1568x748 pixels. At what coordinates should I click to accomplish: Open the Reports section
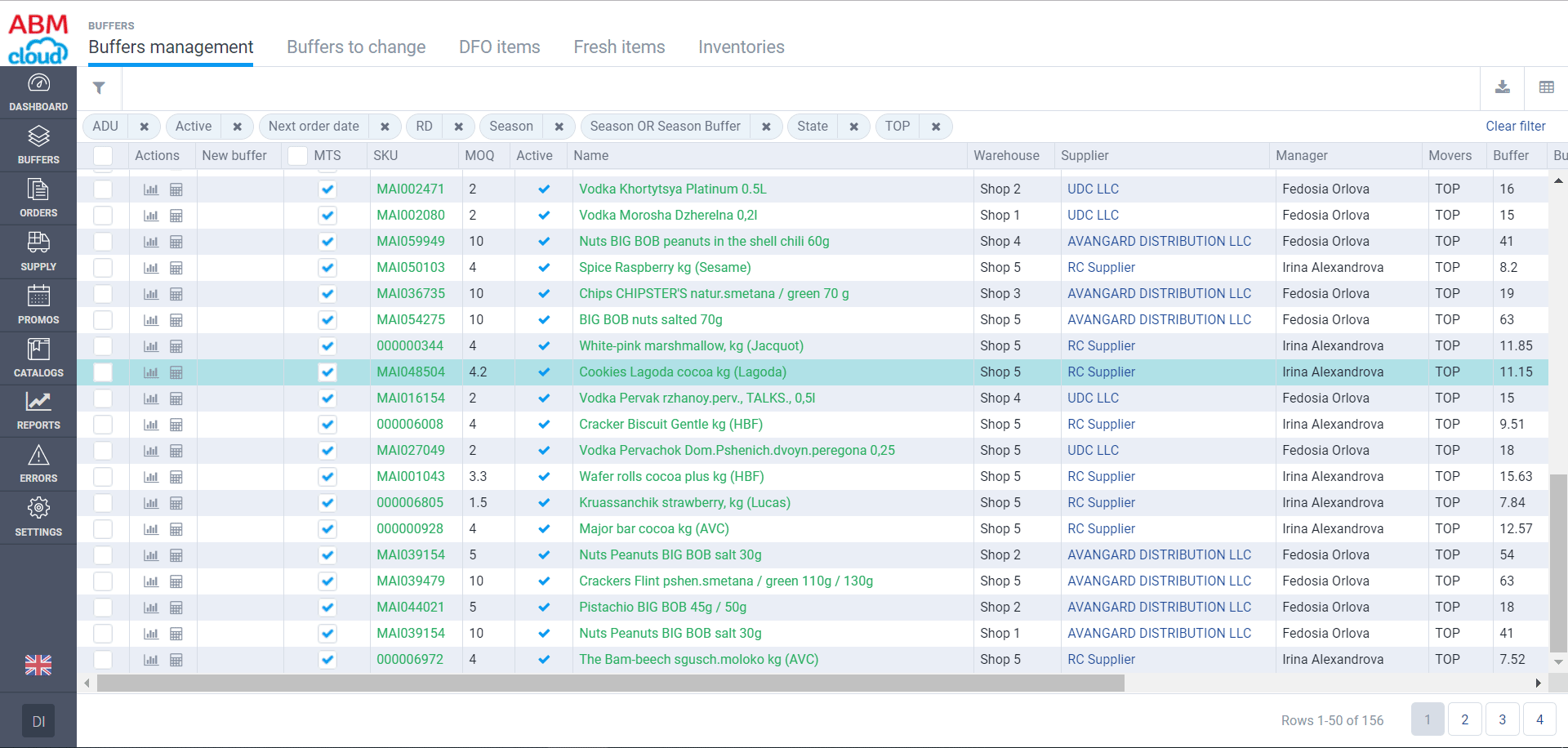click(38, 411)
